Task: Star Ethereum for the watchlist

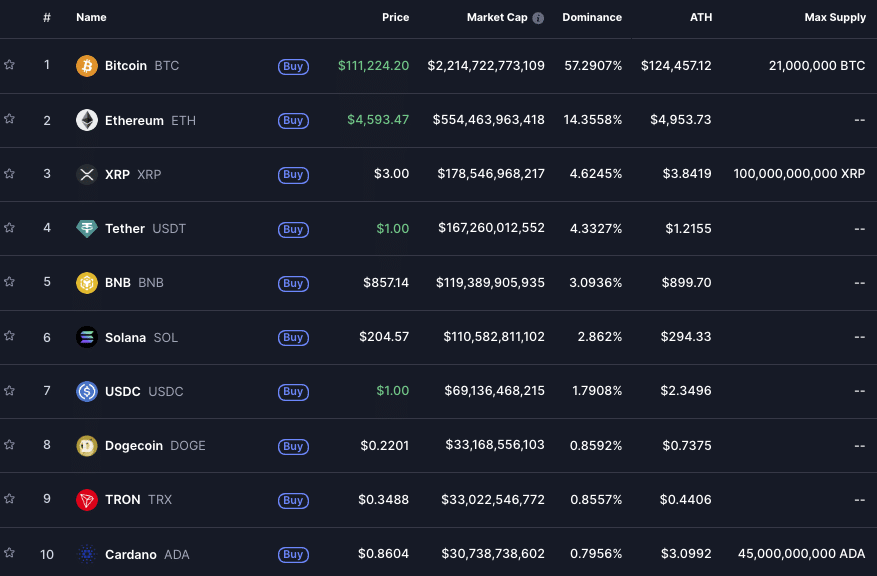Action: (x=10, y=119)
